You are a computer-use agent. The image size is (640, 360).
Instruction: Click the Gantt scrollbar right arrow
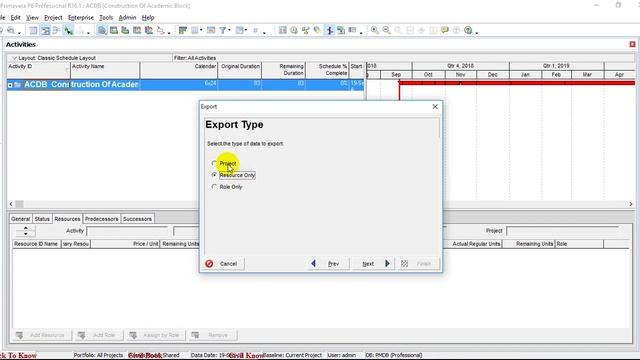[631, 204]
